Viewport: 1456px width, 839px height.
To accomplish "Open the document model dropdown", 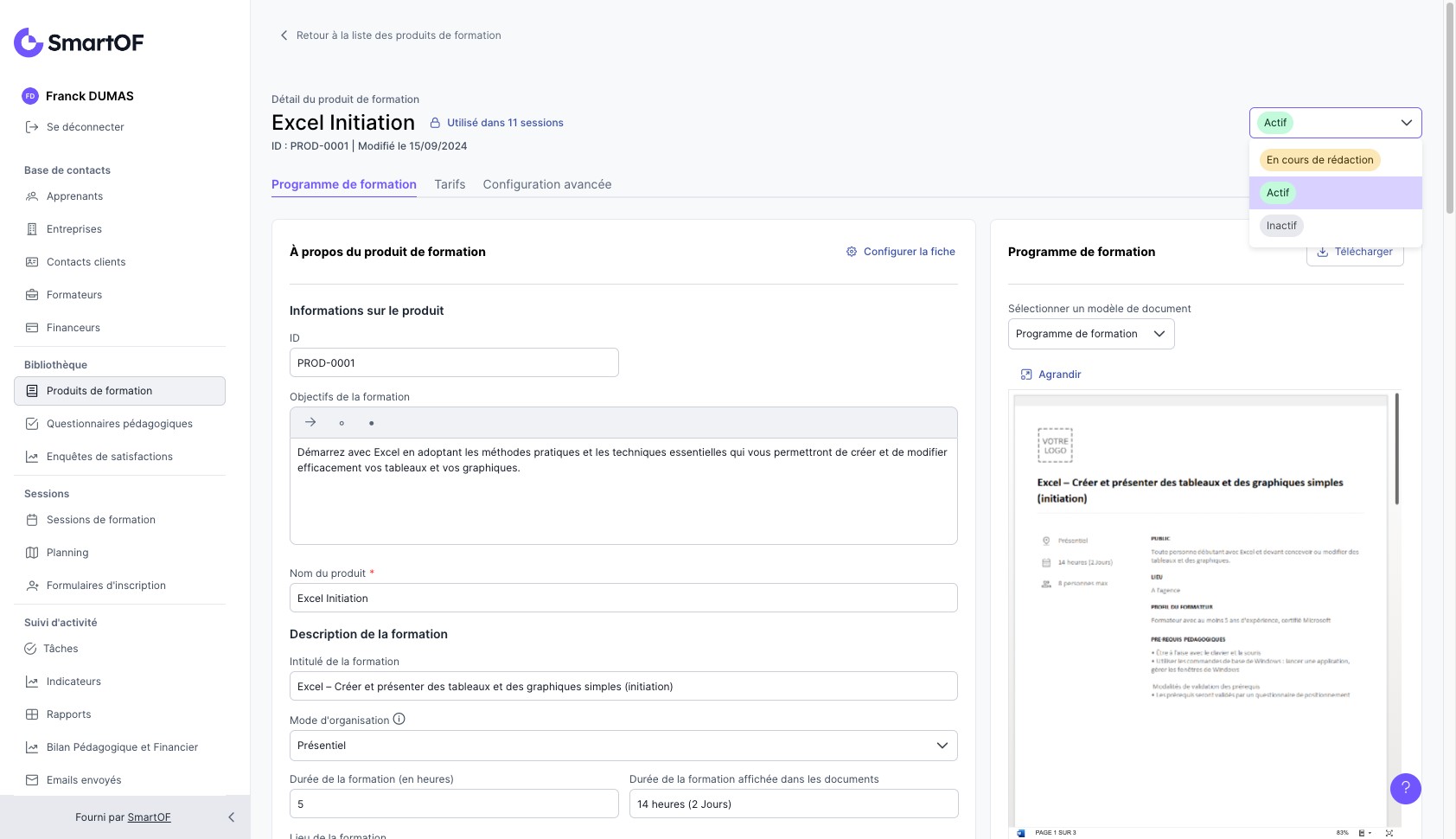I will (x=1090, y=334).
